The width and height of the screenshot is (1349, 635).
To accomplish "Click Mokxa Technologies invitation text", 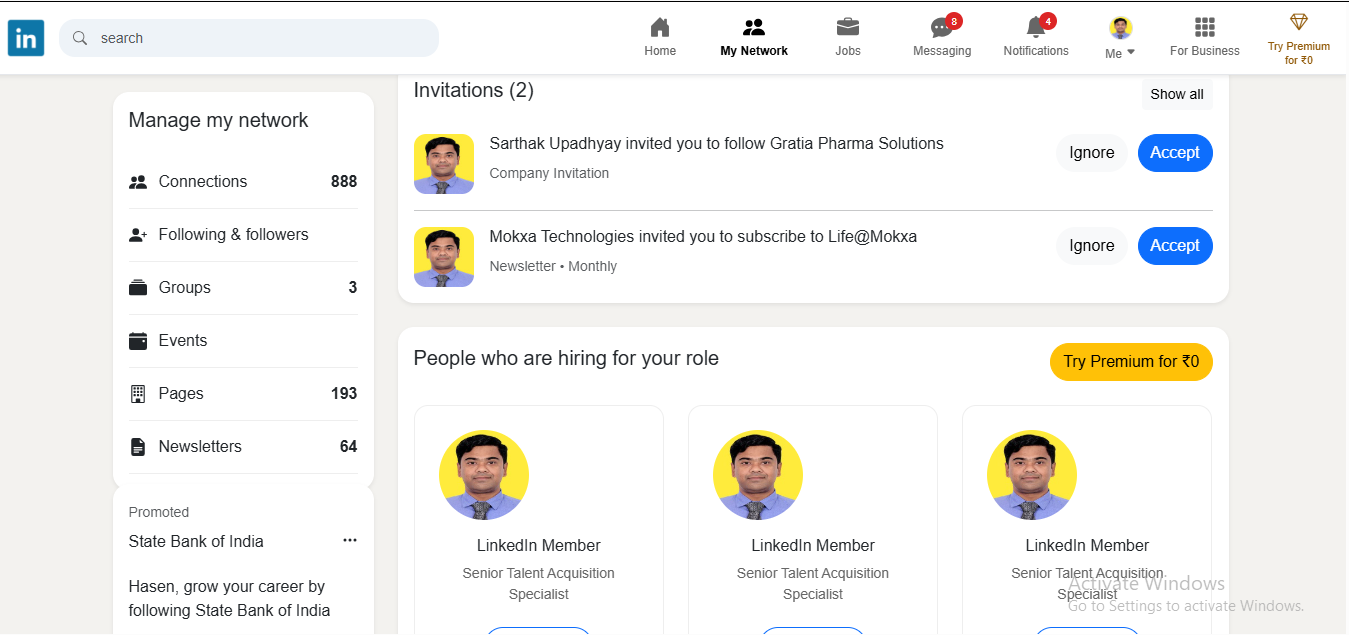I will 703,237.
